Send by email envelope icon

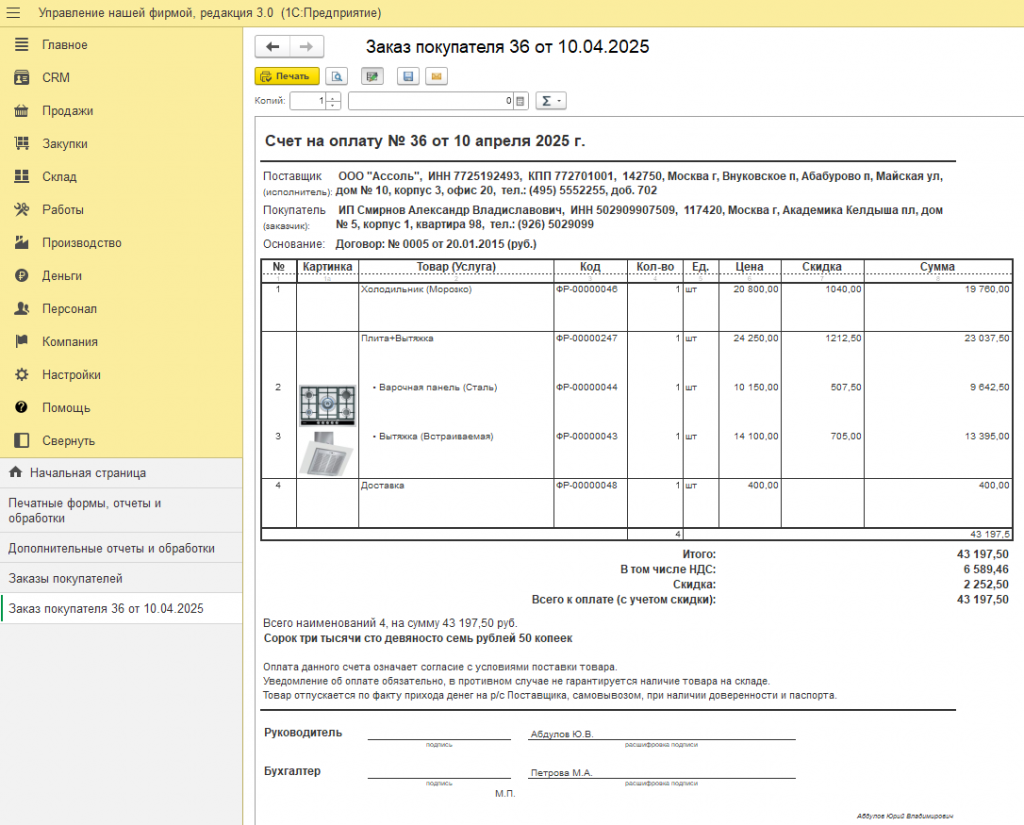tap(436, 76)
